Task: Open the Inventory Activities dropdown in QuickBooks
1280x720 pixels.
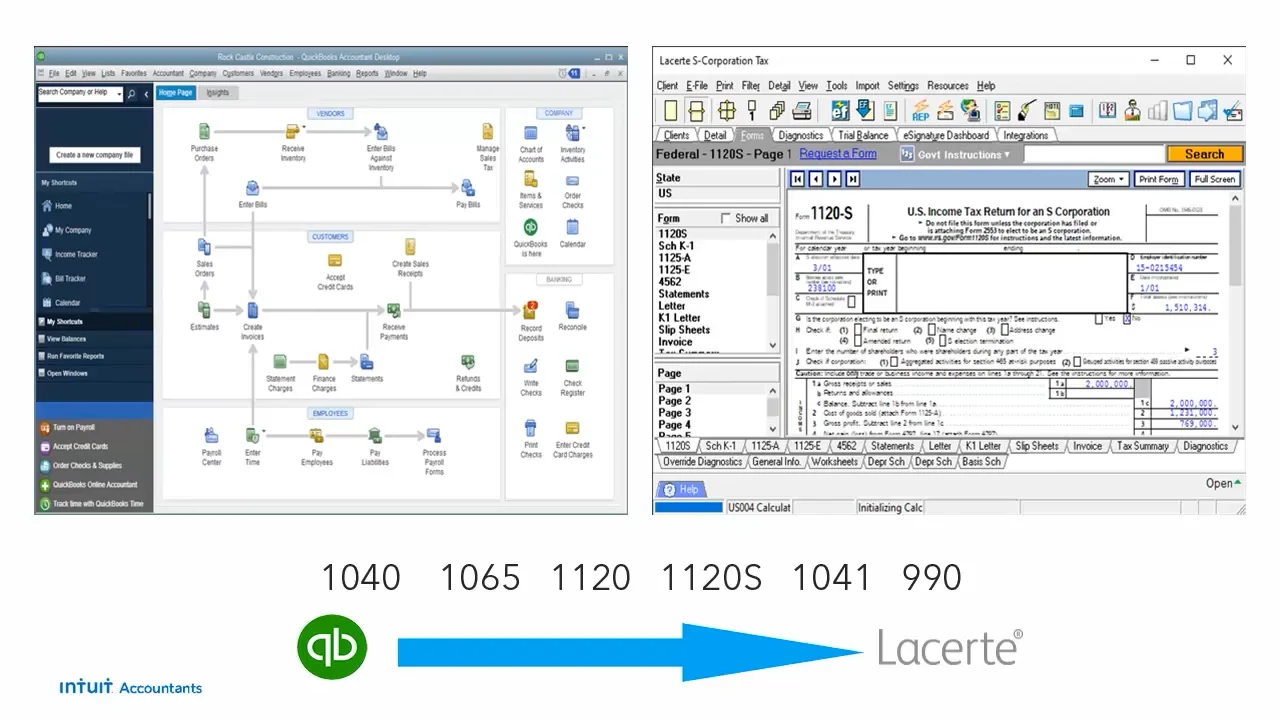Action: pyautogui.click(x=583, y=127)
